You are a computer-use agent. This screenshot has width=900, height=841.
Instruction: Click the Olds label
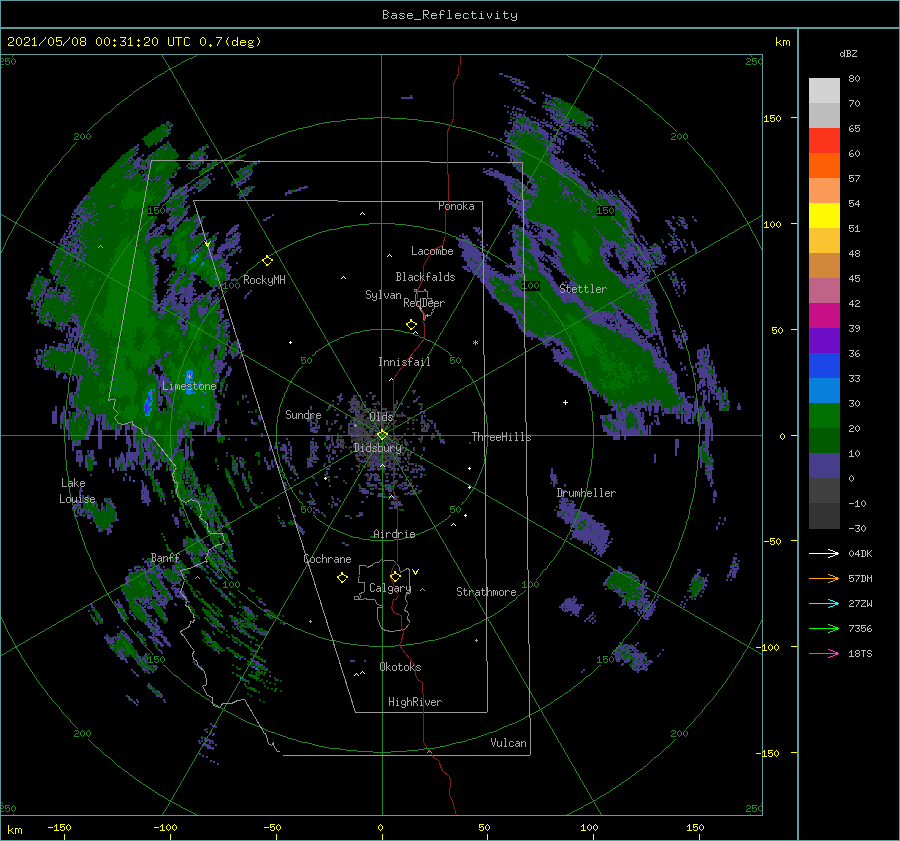(381, 417)
